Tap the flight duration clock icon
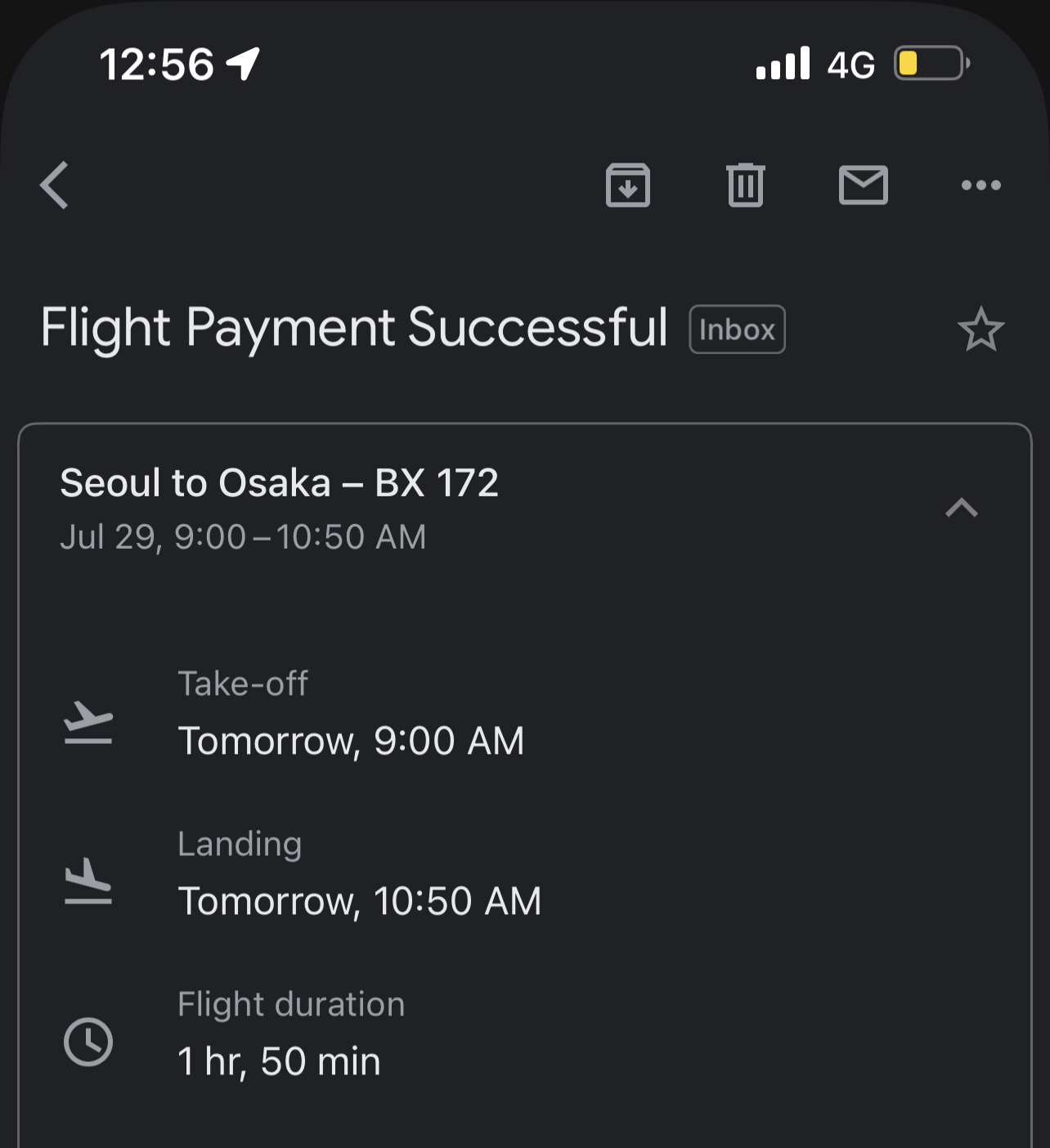Image resolution: width=1050 pixels, height=1148 pixels. 88,1042
